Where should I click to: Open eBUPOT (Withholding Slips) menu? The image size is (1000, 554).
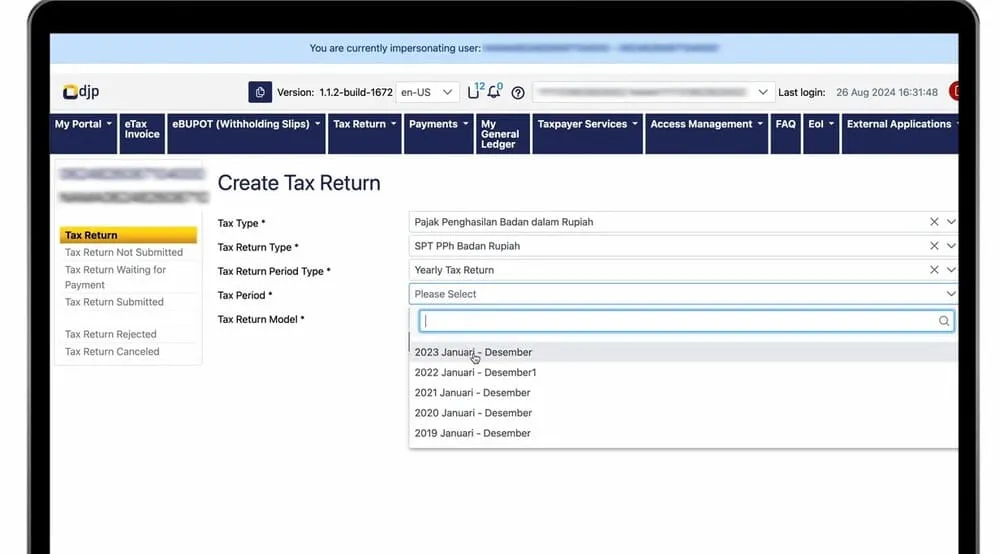(246, 124)
